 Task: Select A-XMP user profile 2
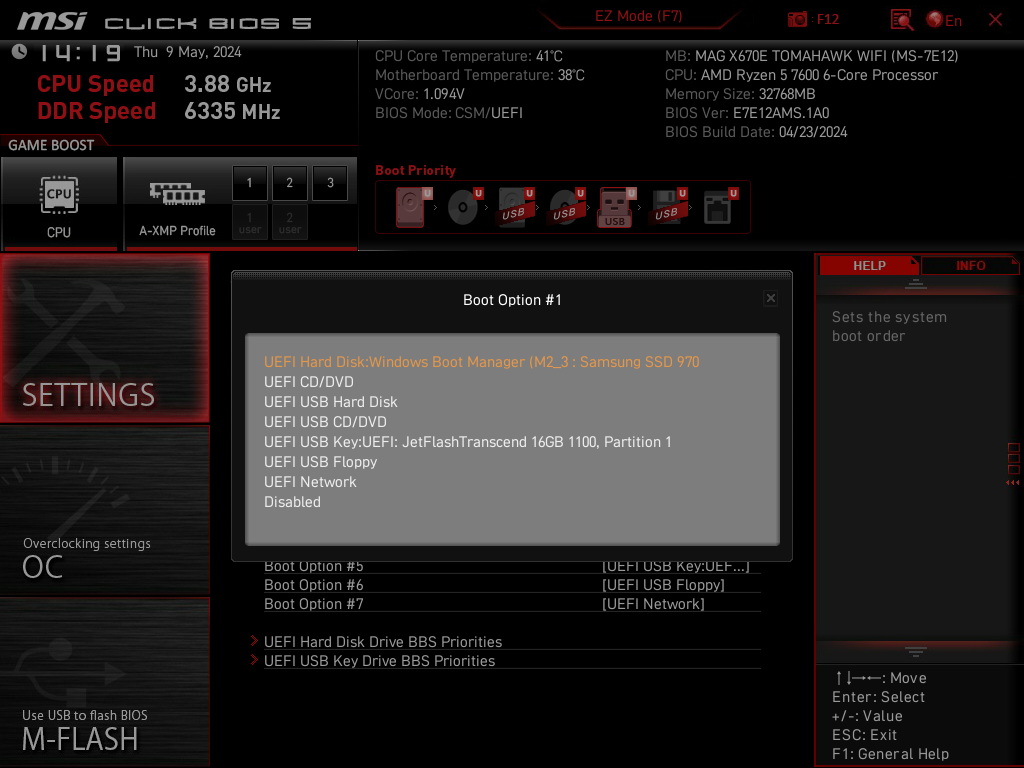pos(289,222)
